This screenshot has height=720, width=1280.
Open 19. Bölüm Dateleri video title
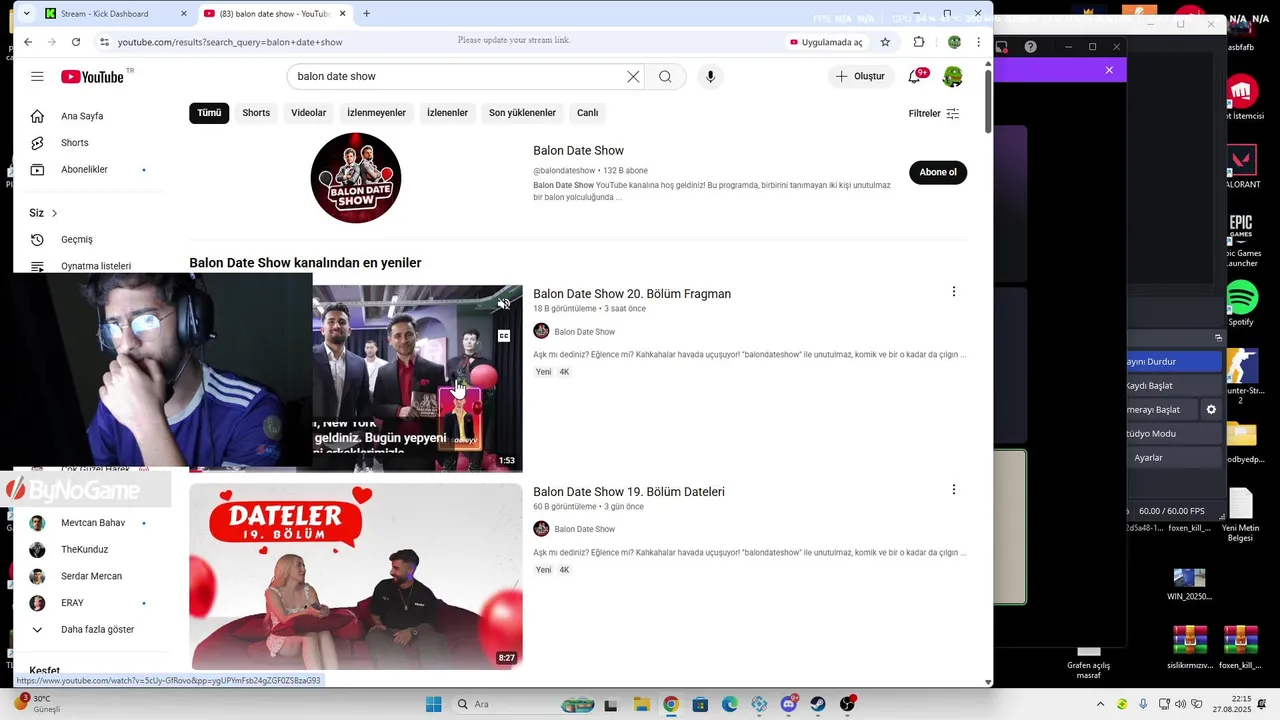(629, 492)
